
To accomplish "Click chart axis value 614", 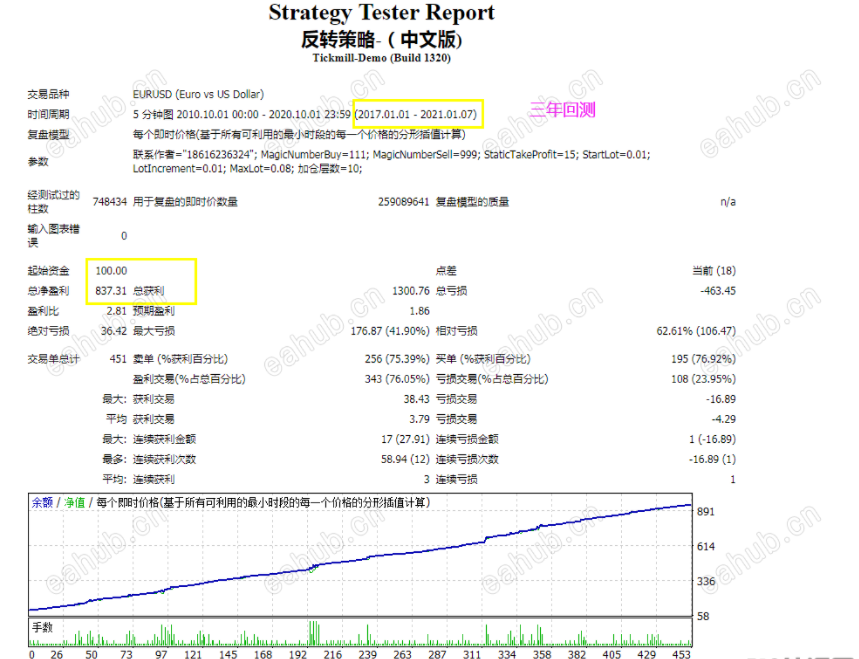I will coord(706,547).
